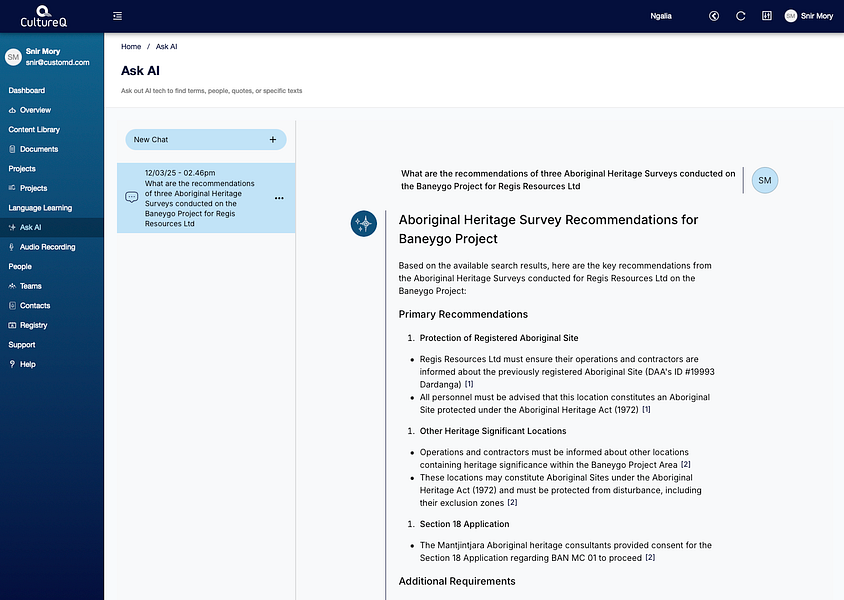Collapse the sidebar menu icon
Screen dimensions: 844x600
click(117, 16)
